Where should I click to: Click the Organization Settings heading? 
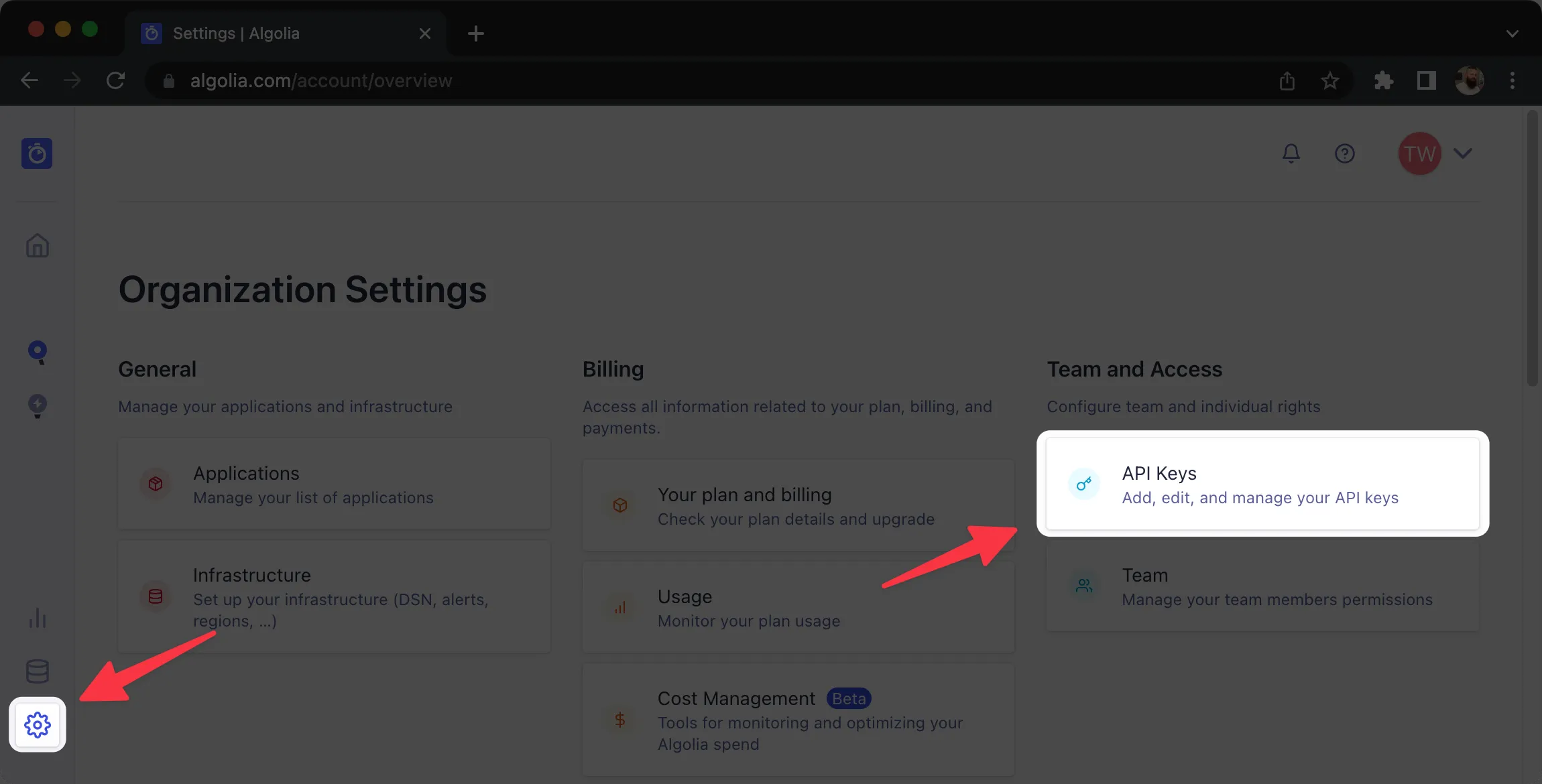302,289
